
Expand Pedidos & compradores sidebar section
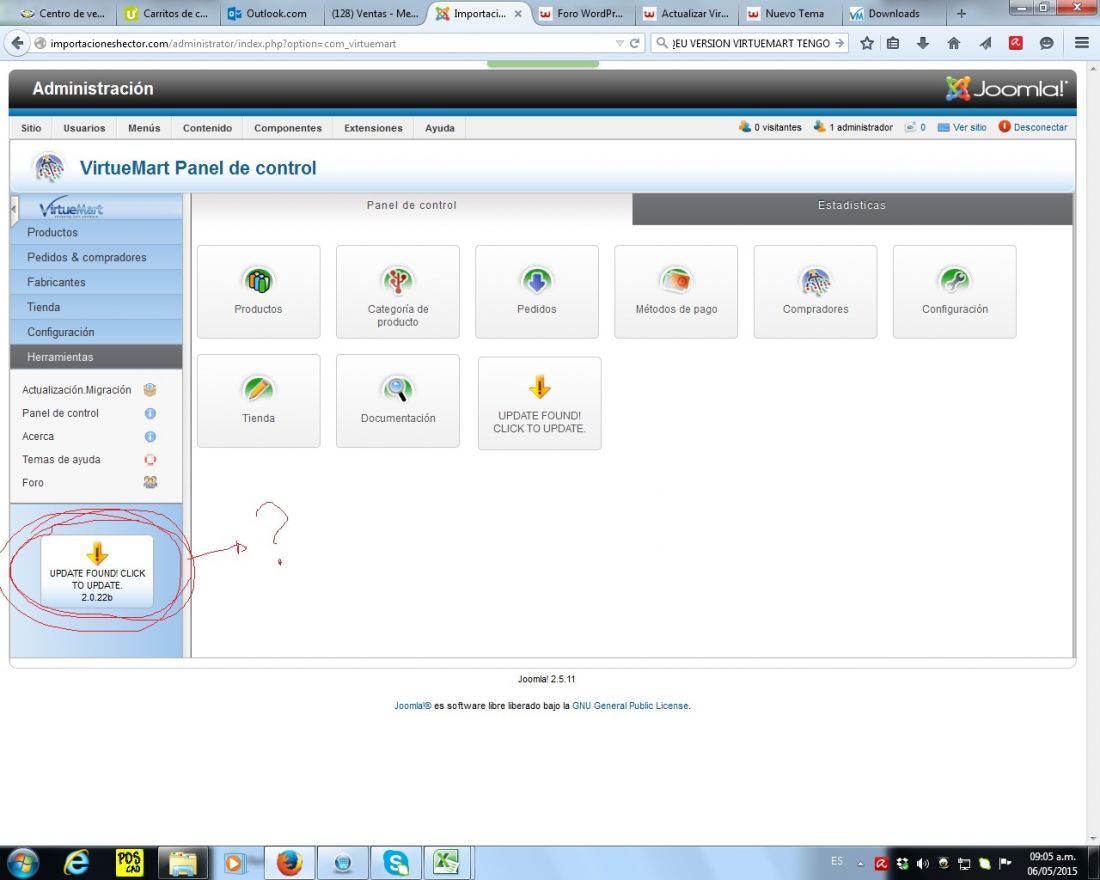96,258
